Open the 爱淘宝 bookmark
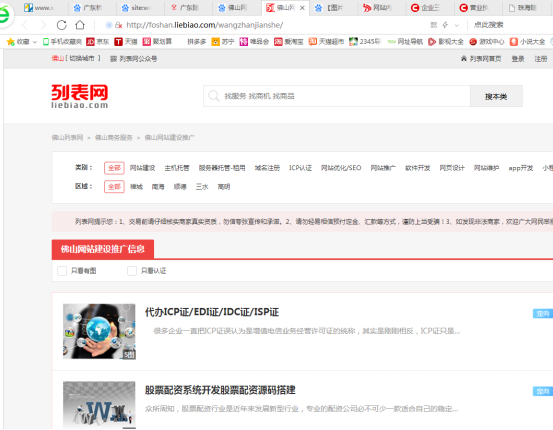 pos(288,42)
